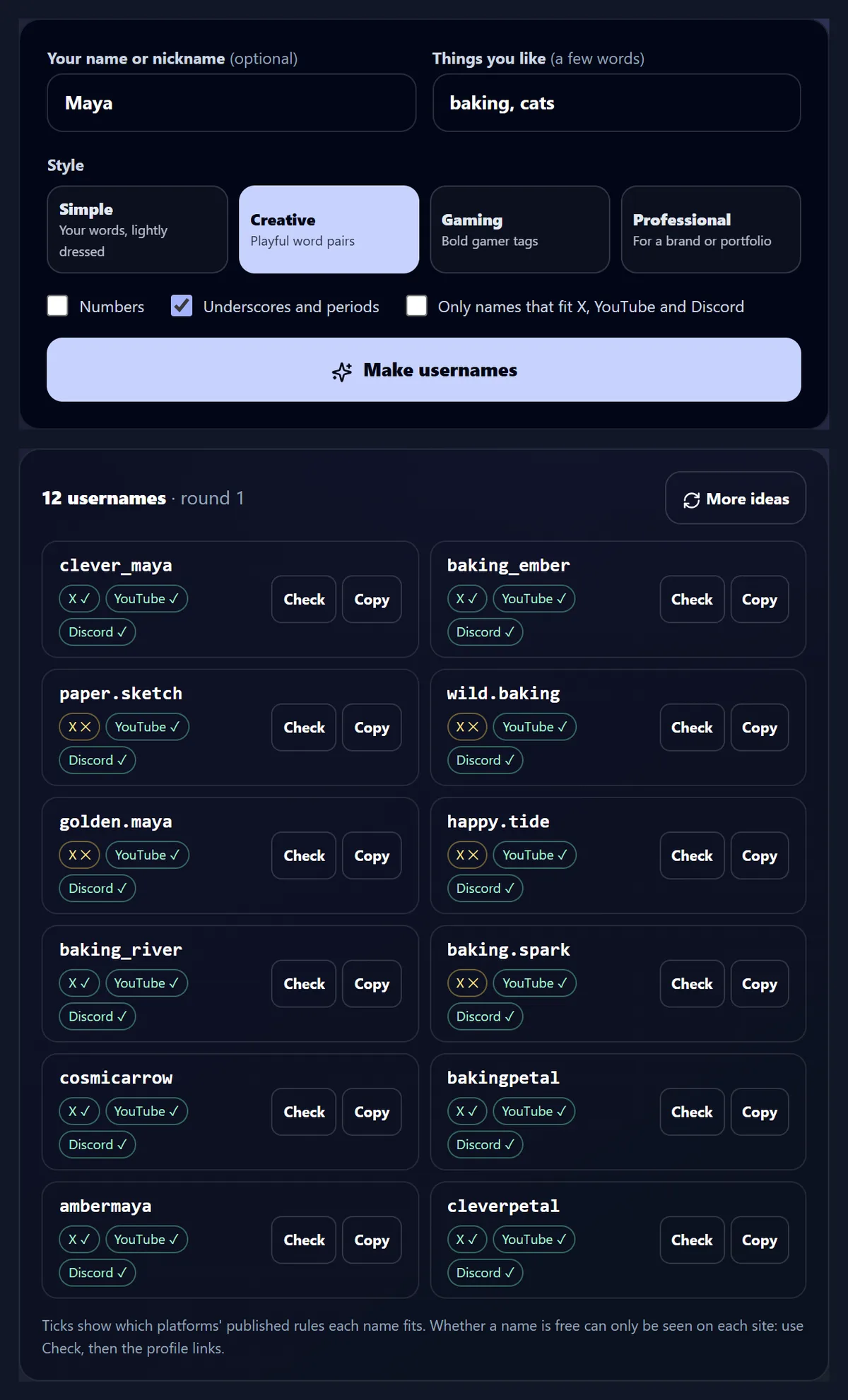
Task: Check the wild.baking username
Action: [692, 728]
